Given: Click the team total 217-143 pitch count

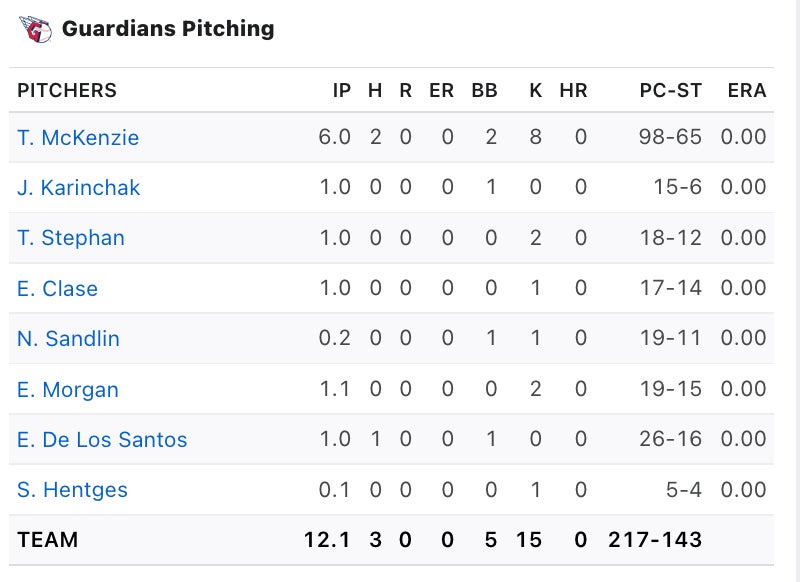Looking at the screenshot, I should (x=655, y=541).
